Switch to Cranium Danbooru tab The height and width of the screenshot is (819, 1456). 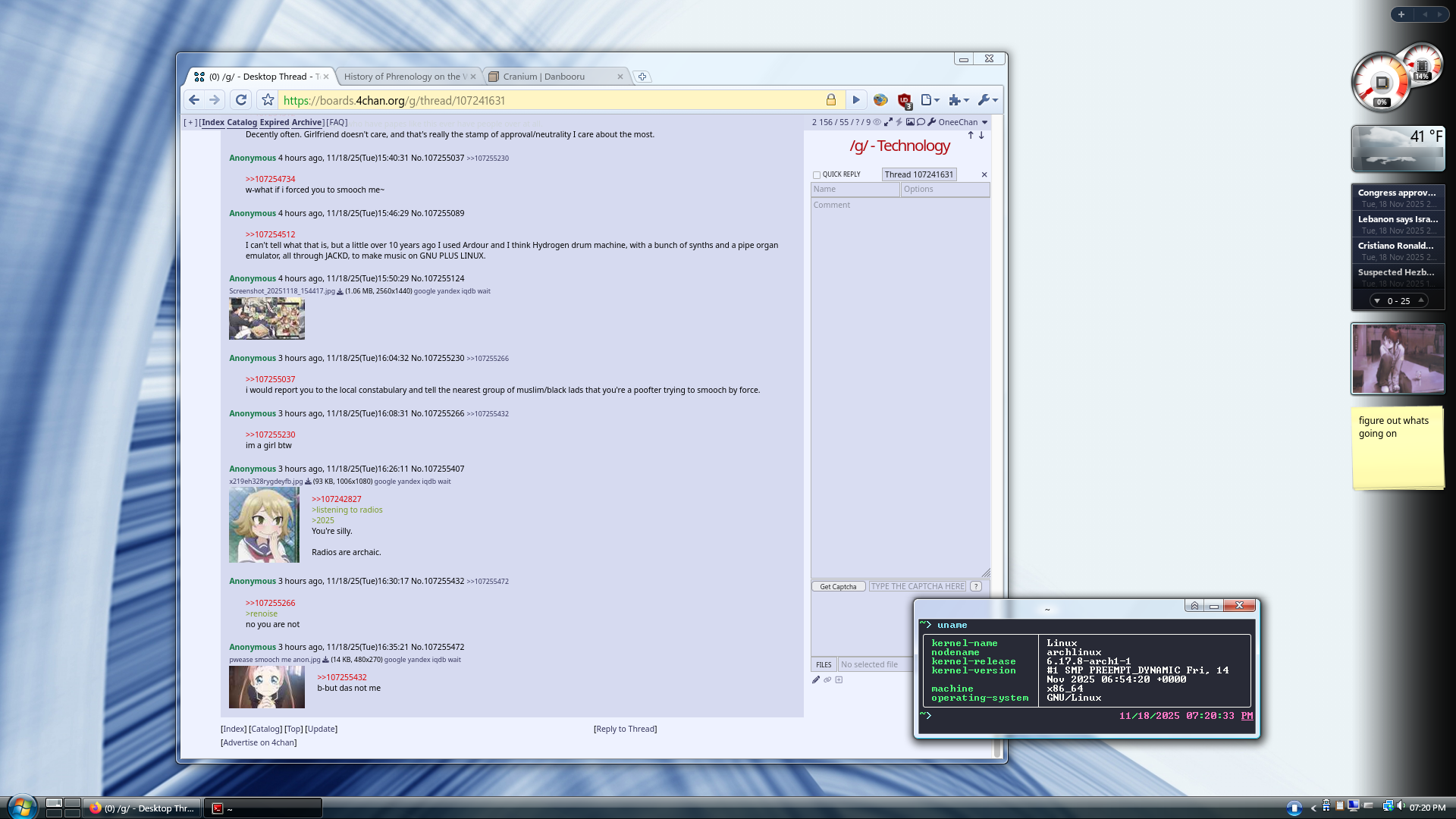coord(544,77)
